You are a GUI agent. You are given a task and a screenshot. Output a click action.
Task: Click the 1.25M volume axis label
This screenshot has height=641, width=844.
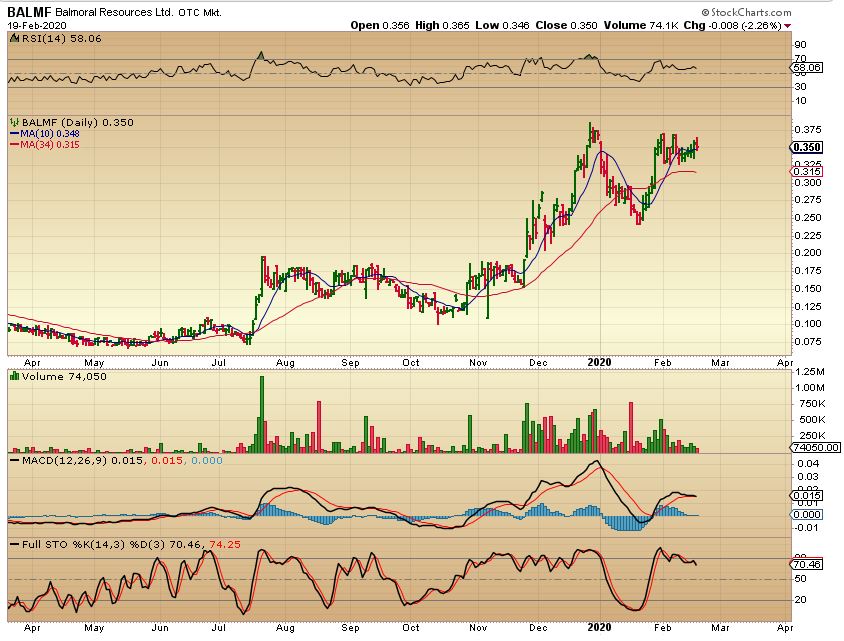[810, 372]
